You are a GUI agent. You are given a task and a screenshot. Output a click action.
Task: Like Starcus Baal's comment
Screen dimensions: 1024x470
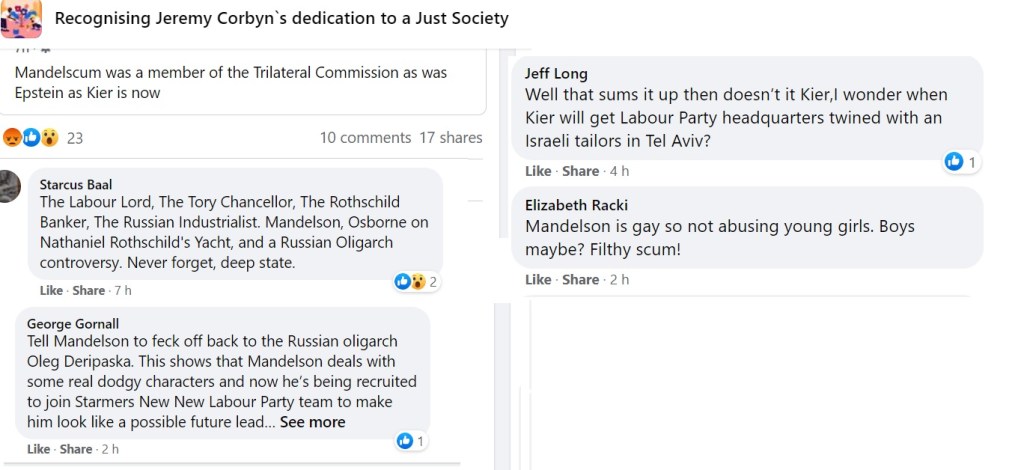click(51, 291)
